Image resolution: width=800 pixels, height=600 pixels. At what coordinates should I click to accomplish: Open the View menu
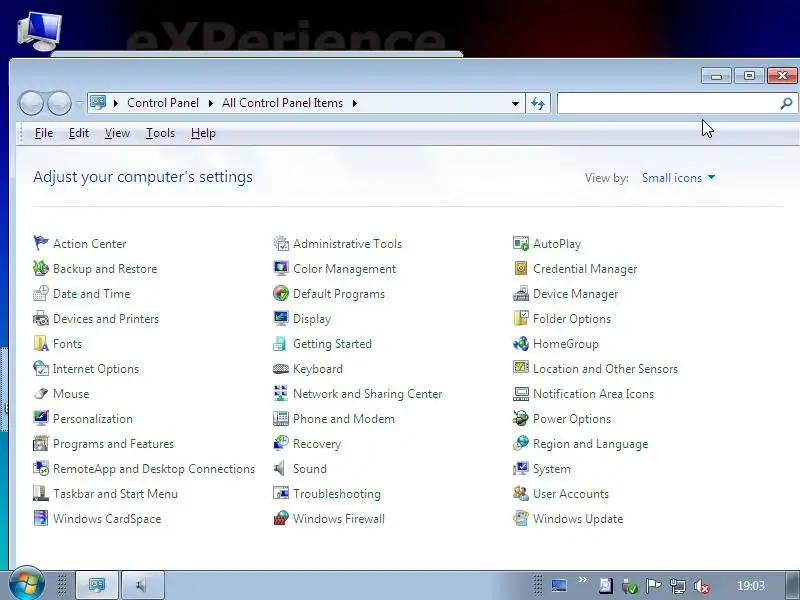(117, 133)
